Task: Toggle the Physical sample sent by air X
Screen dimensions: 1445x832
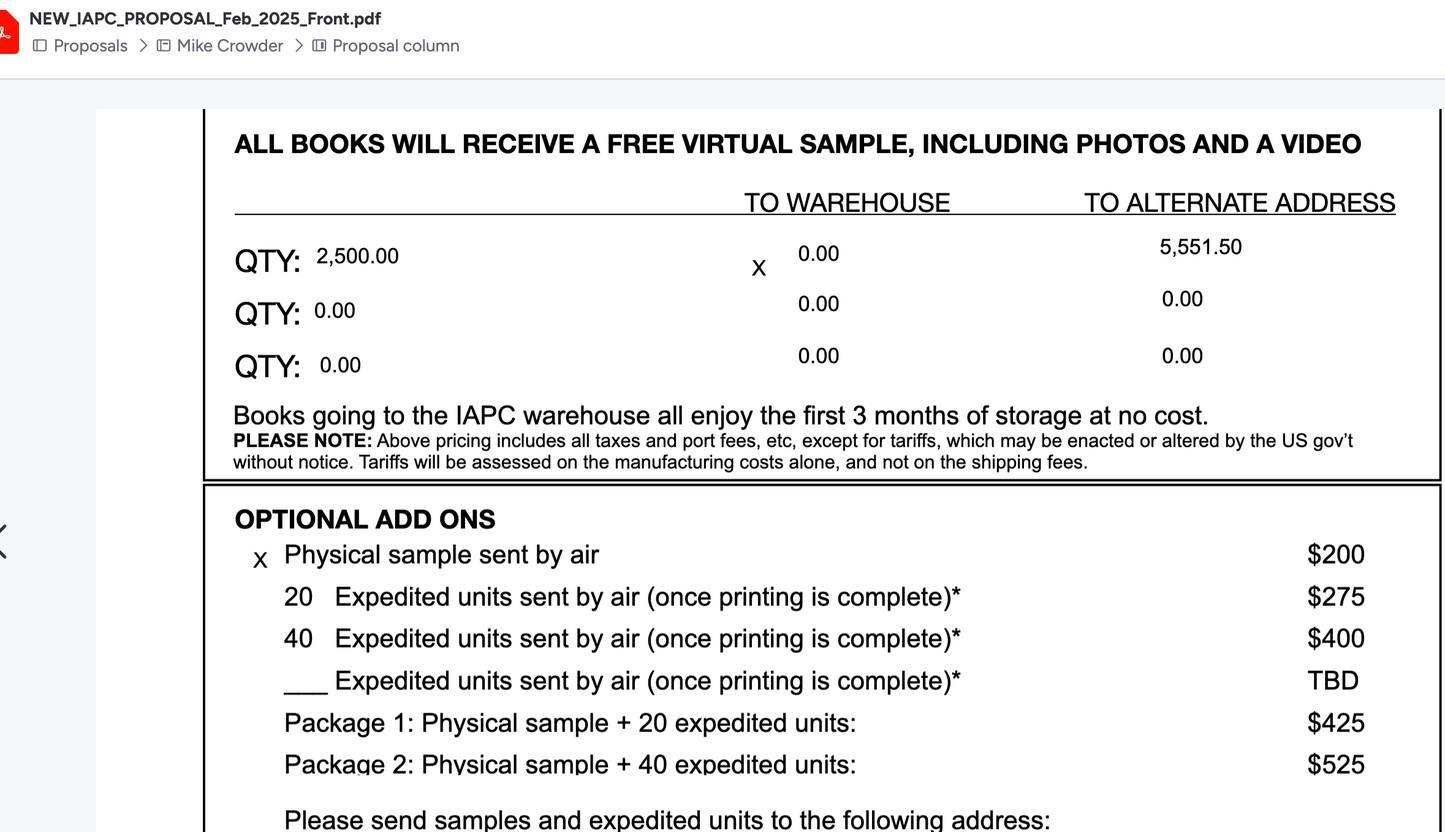Action: tap(260, 560)
